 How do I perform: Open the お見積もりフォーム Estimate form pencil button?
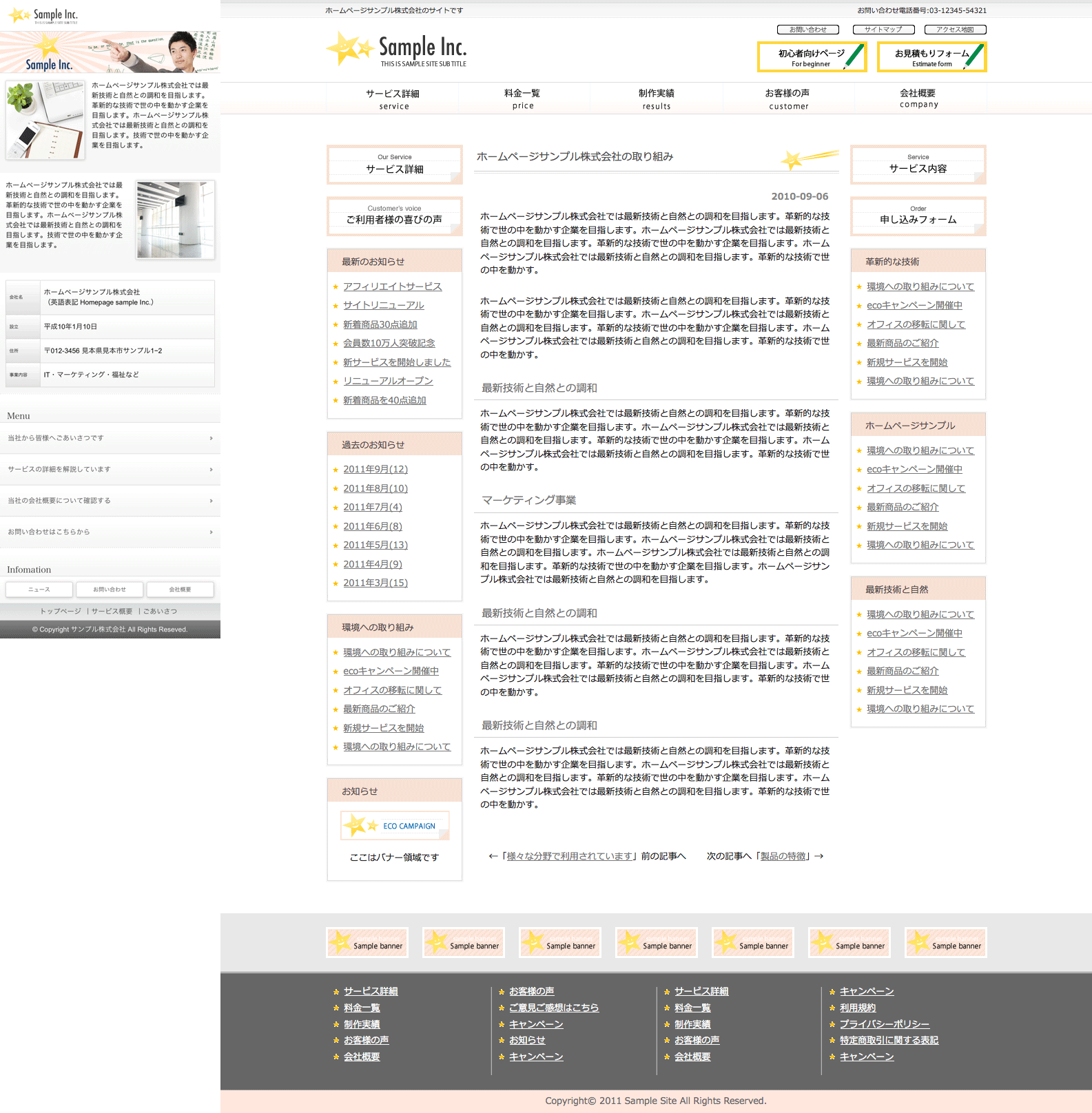tap(931, 57)
